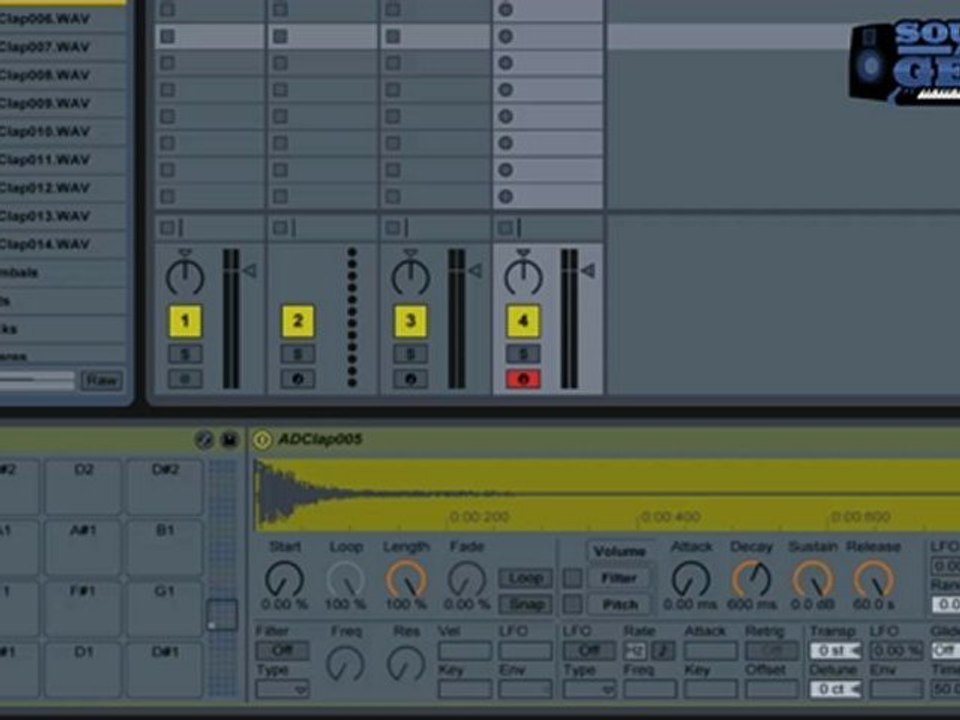Solo track 4 with the S button
Viewport: 960px width, 720px height.
[x=523, y=354]
